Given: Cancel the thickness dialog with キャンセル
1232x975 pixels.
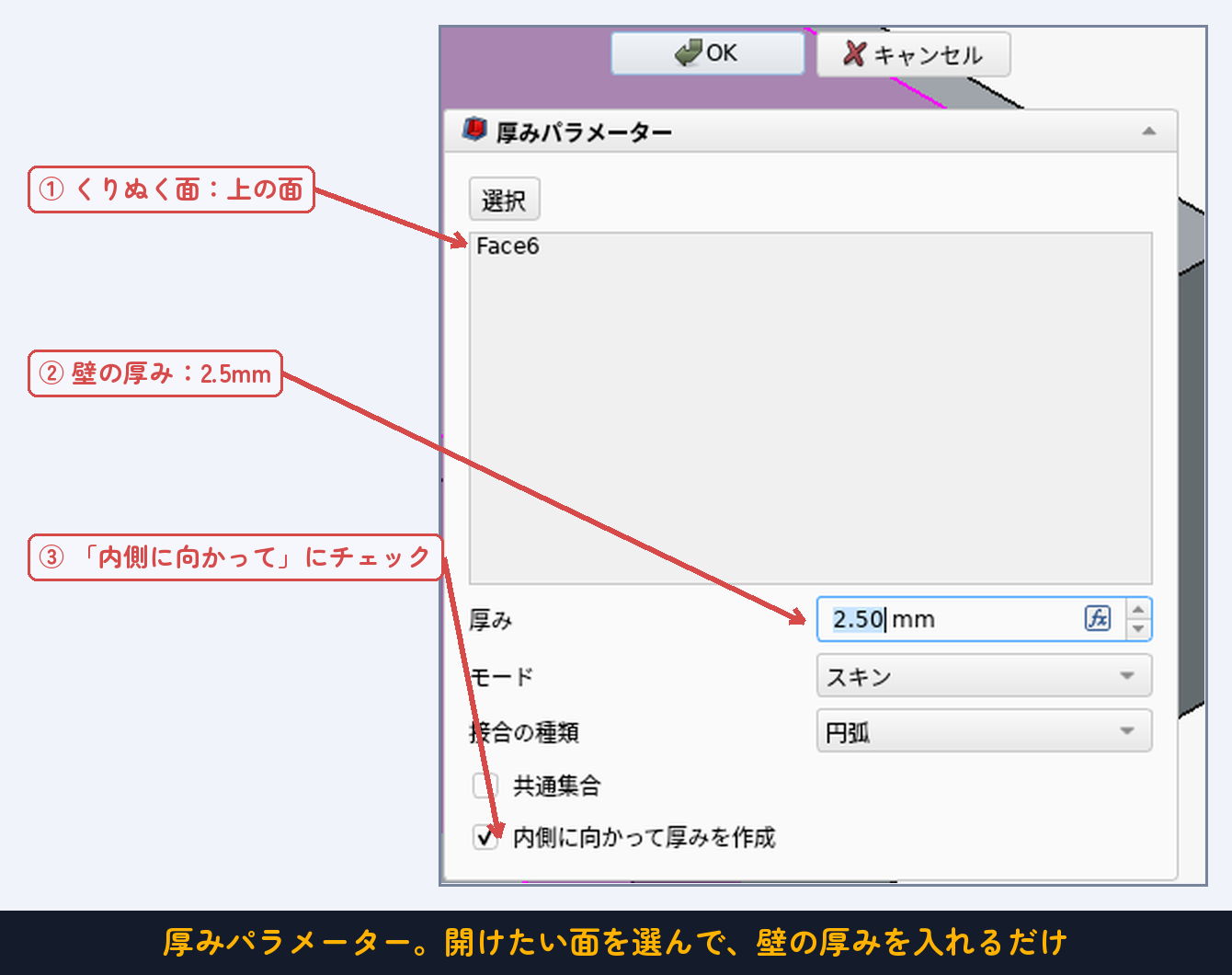Looking at the screenshot, I should (913, 54).
